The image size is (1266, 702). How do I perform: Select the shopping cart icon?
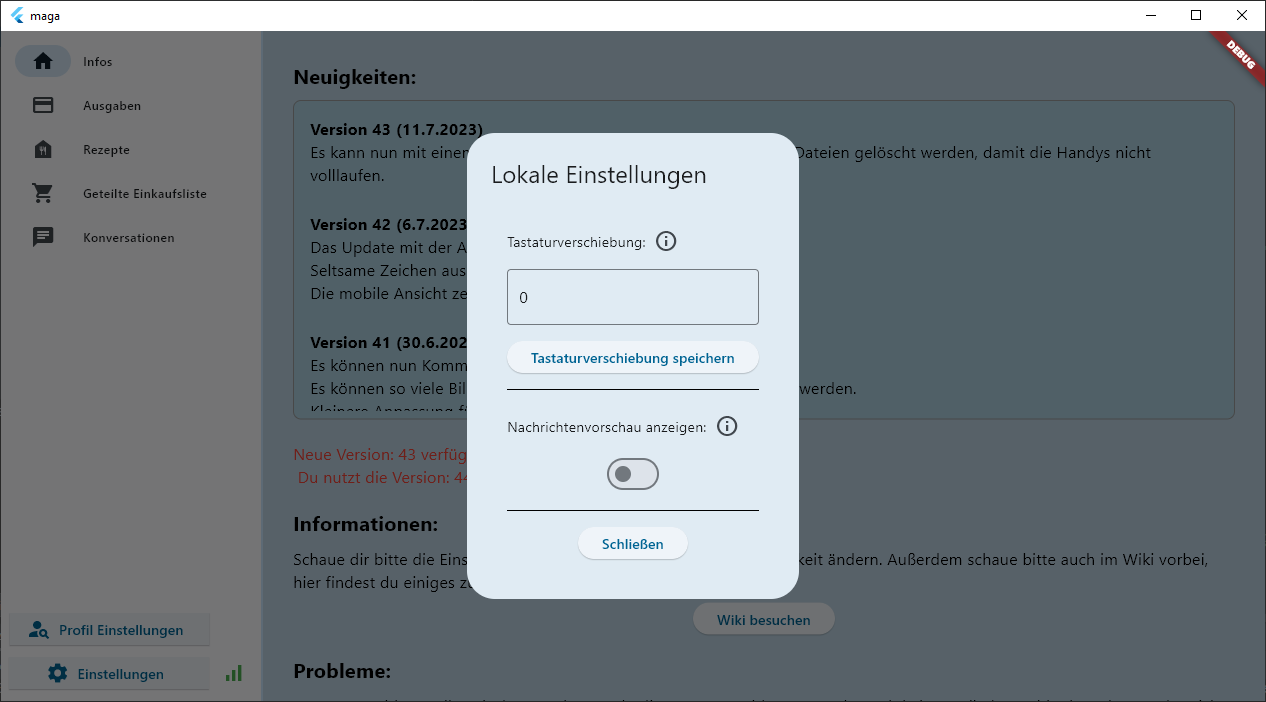[43, 193]
